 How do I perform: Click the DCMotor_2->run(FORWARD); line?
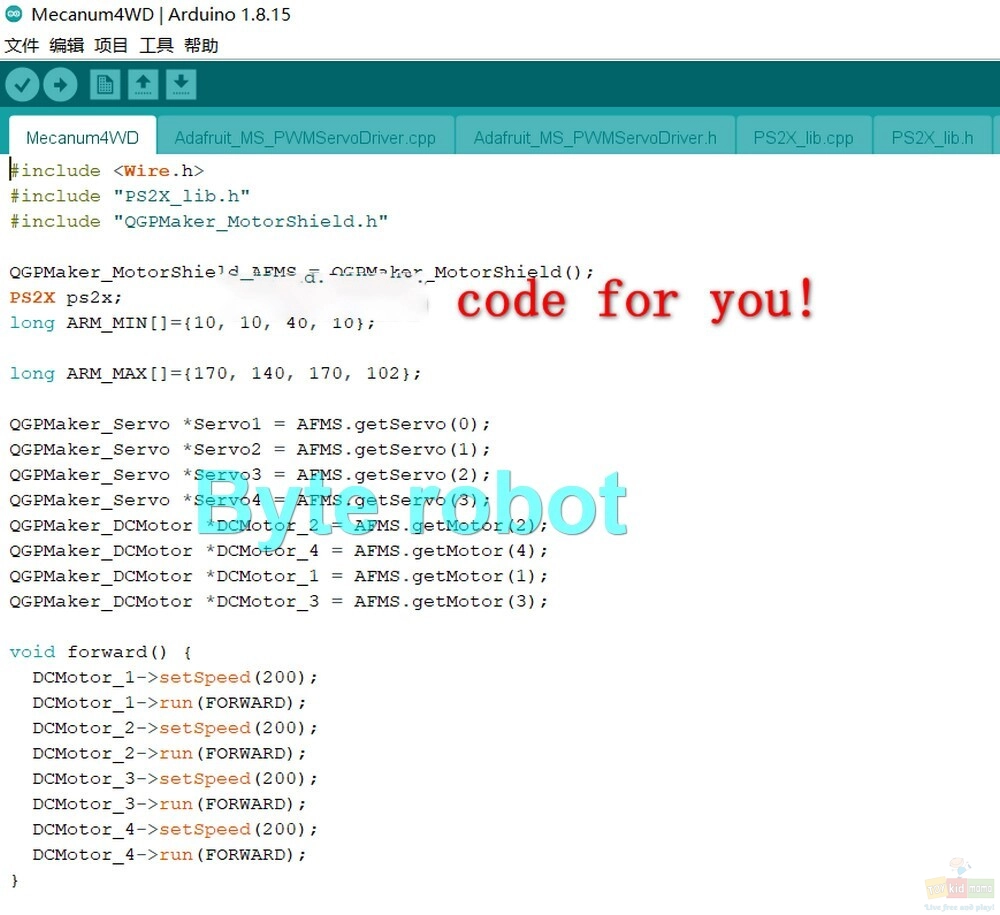tap(169, 753)
